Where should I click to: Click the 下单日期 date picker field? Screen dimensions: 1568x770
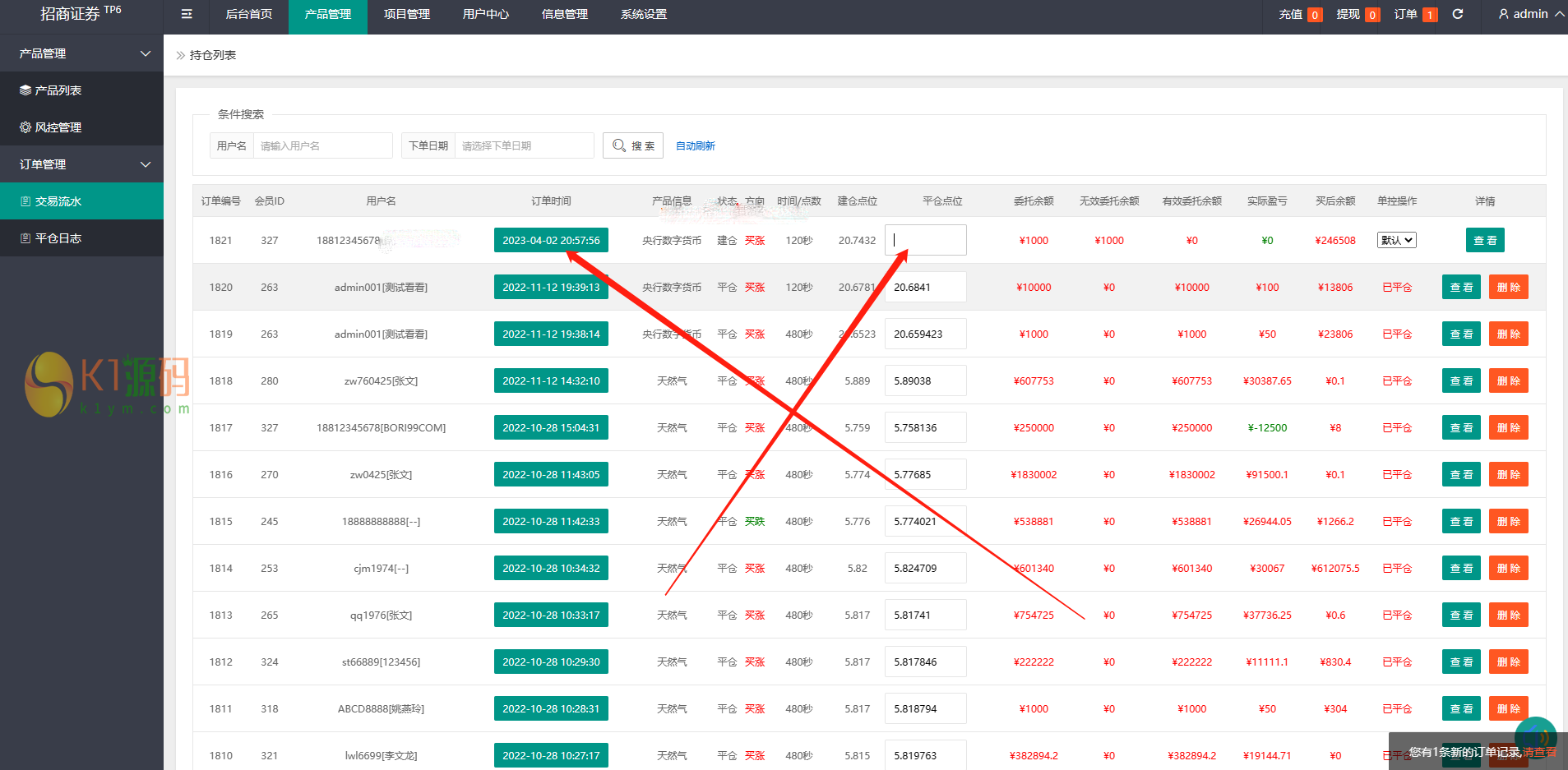524,145
